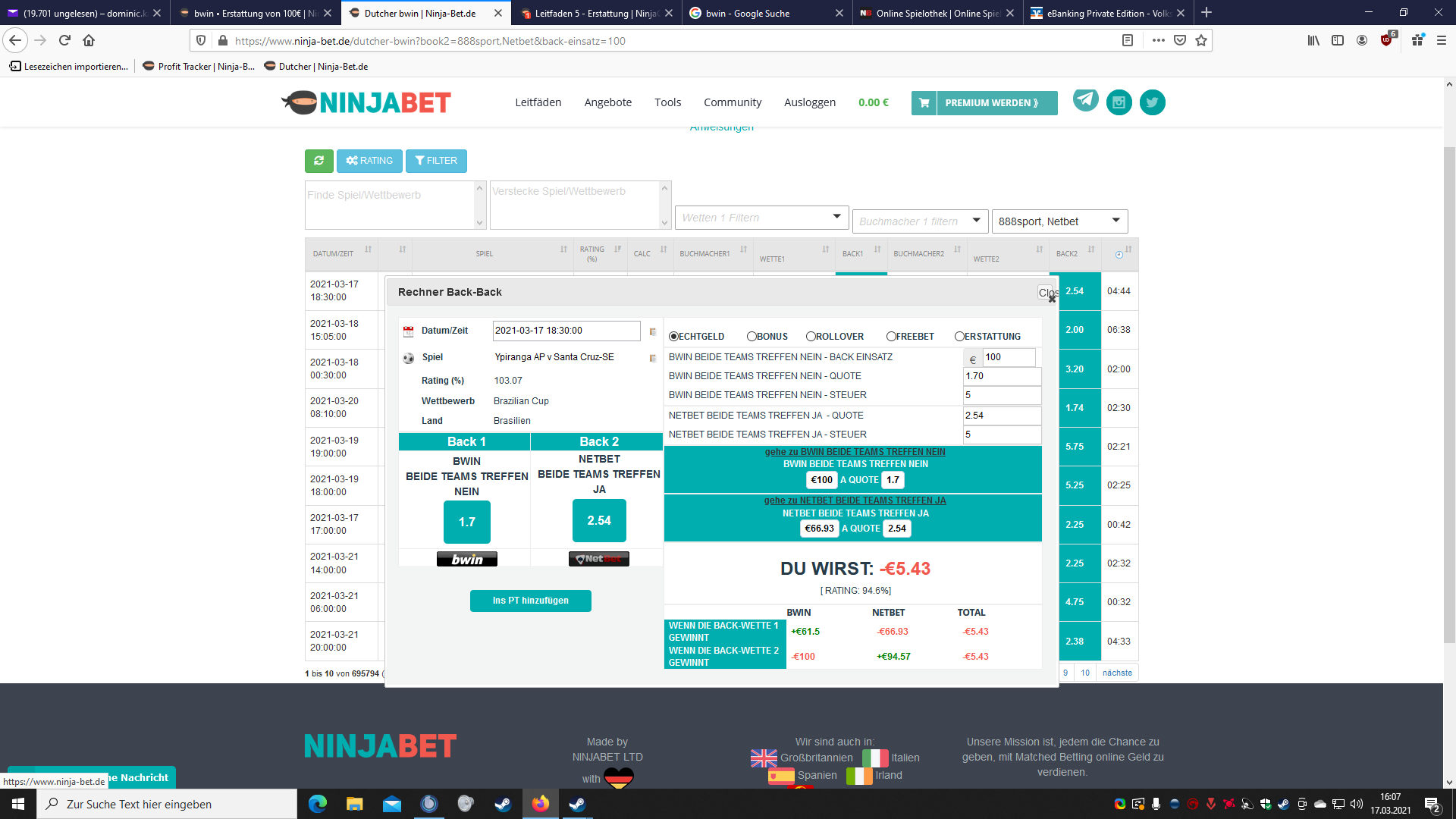
Task: Open the Telegram social icon
Action: [x=1085, y=100]
